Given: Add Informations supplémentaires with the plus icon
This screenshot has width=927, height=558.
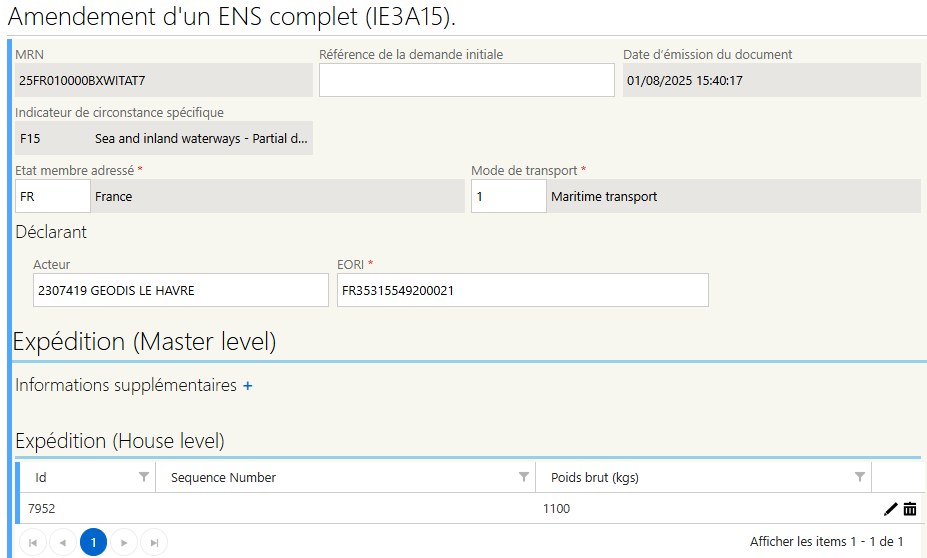Looking at the screenshot, I should pyautogui.click(x=248, y=386).
